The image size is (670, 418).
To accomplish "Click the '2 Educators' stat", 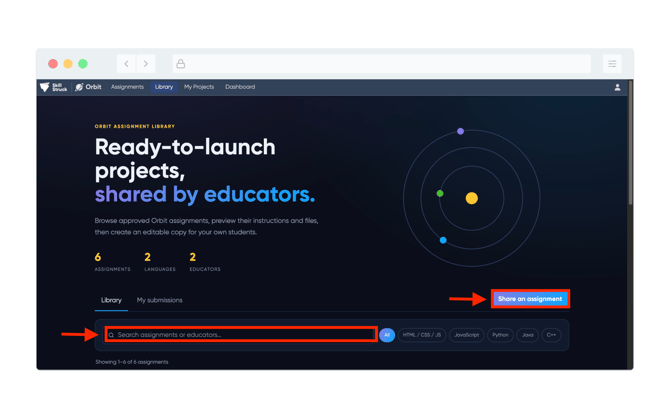I will pyautogui.click(x=205, y=262).
